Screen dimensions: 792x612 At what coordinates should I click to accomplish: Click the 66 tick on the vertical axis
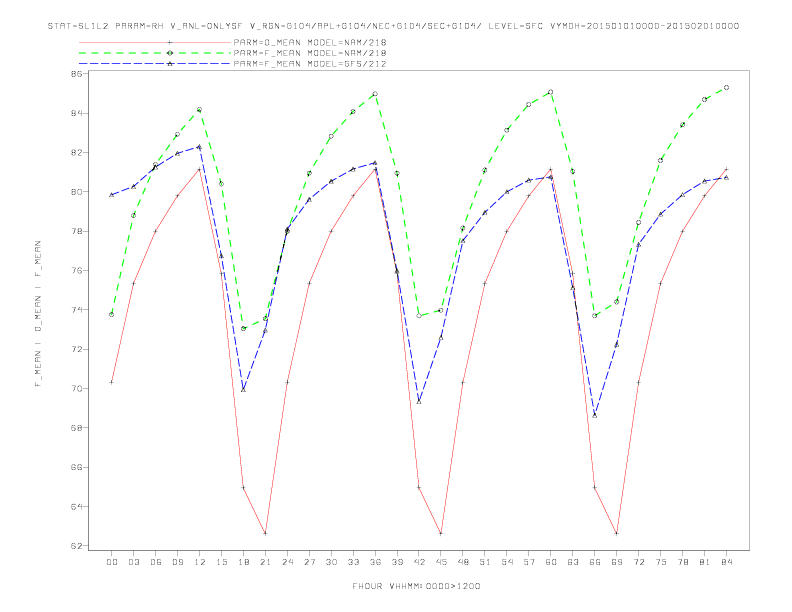click(x=76, y=467)
